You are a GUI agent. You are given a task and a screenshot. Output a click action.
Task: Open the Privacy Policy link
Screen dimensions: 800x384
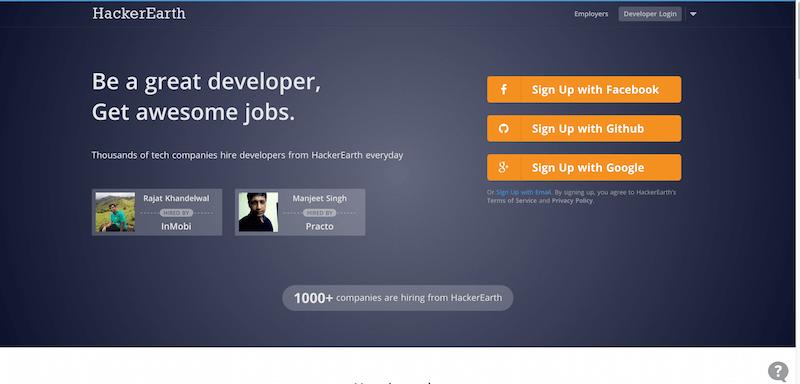point(572,201)
